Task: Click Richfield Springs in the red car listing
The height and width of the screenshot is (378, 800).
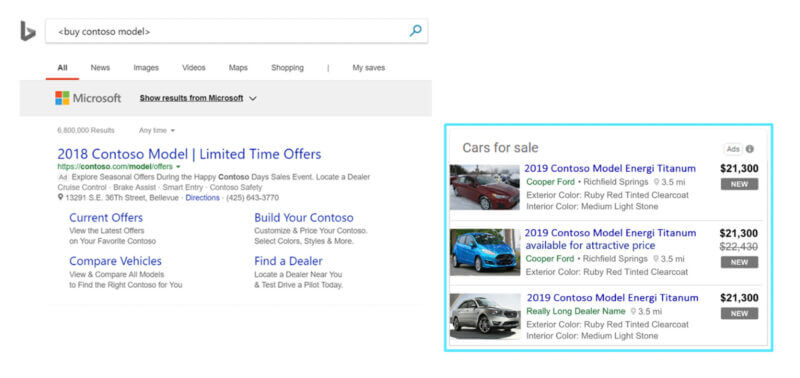Action: coord(616,182)
